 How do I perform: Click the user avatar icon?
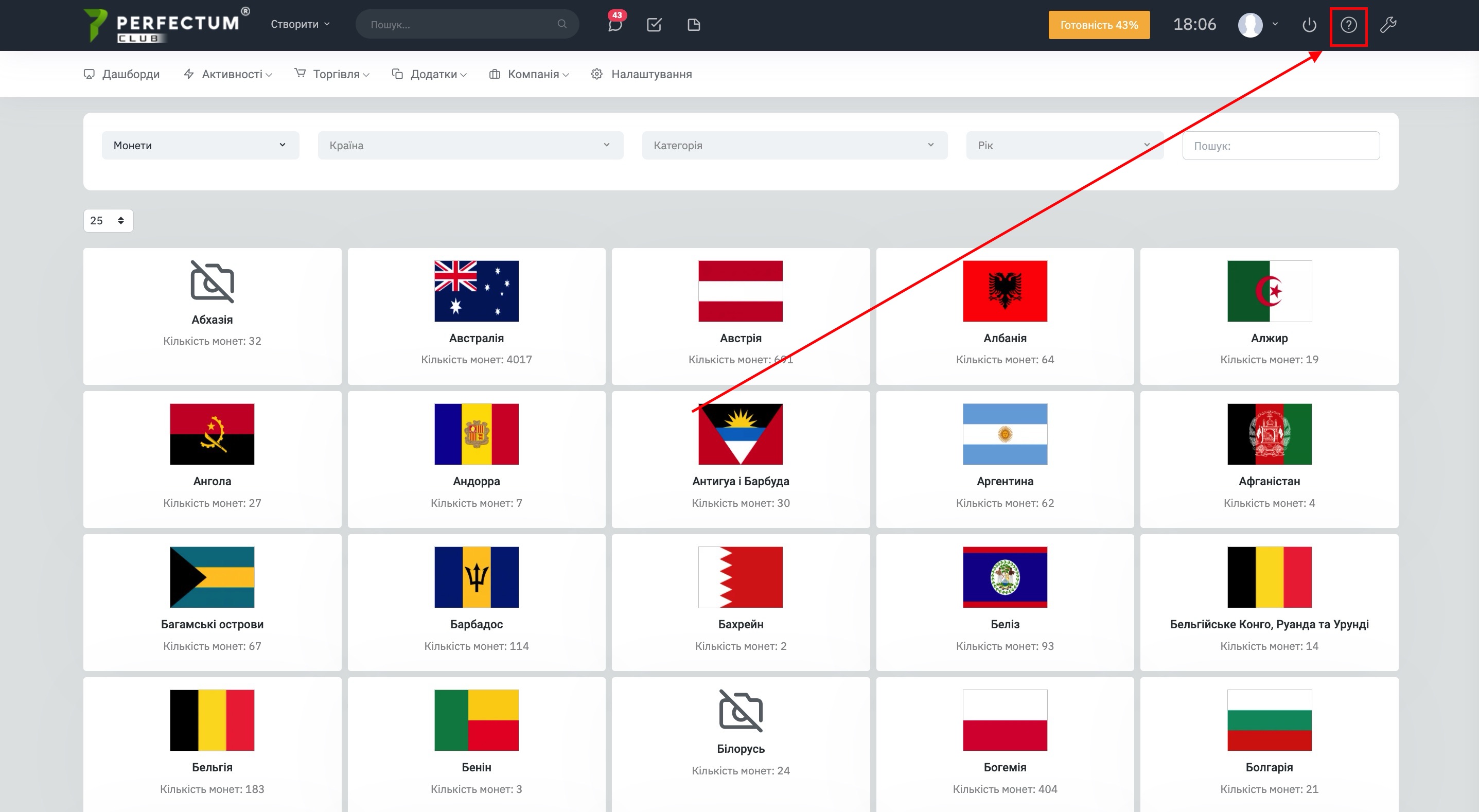tap(1250, 25)
